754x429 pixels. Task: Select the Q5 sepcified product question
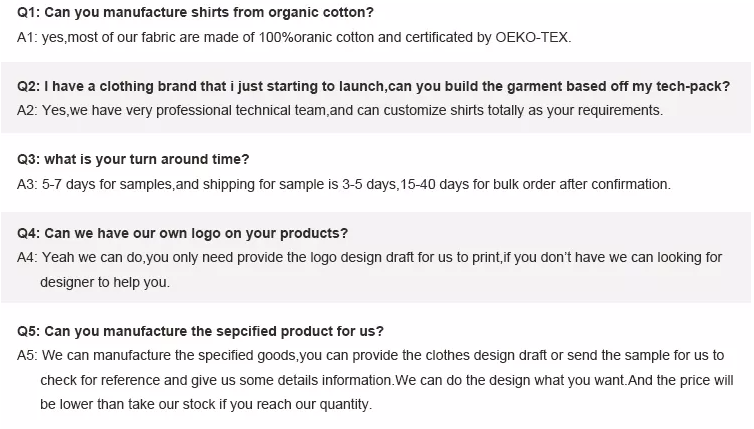[x=201, y=332]
